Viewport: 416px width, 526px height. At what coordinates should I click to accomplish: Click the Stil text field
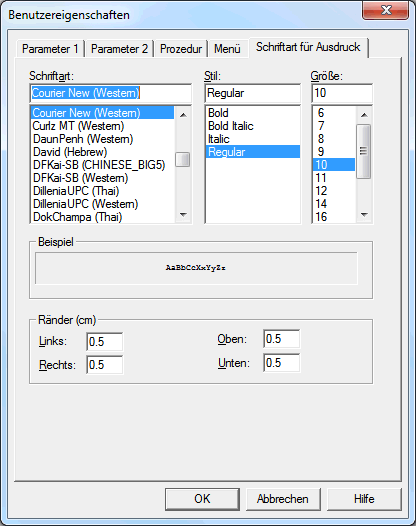[253, 93]
